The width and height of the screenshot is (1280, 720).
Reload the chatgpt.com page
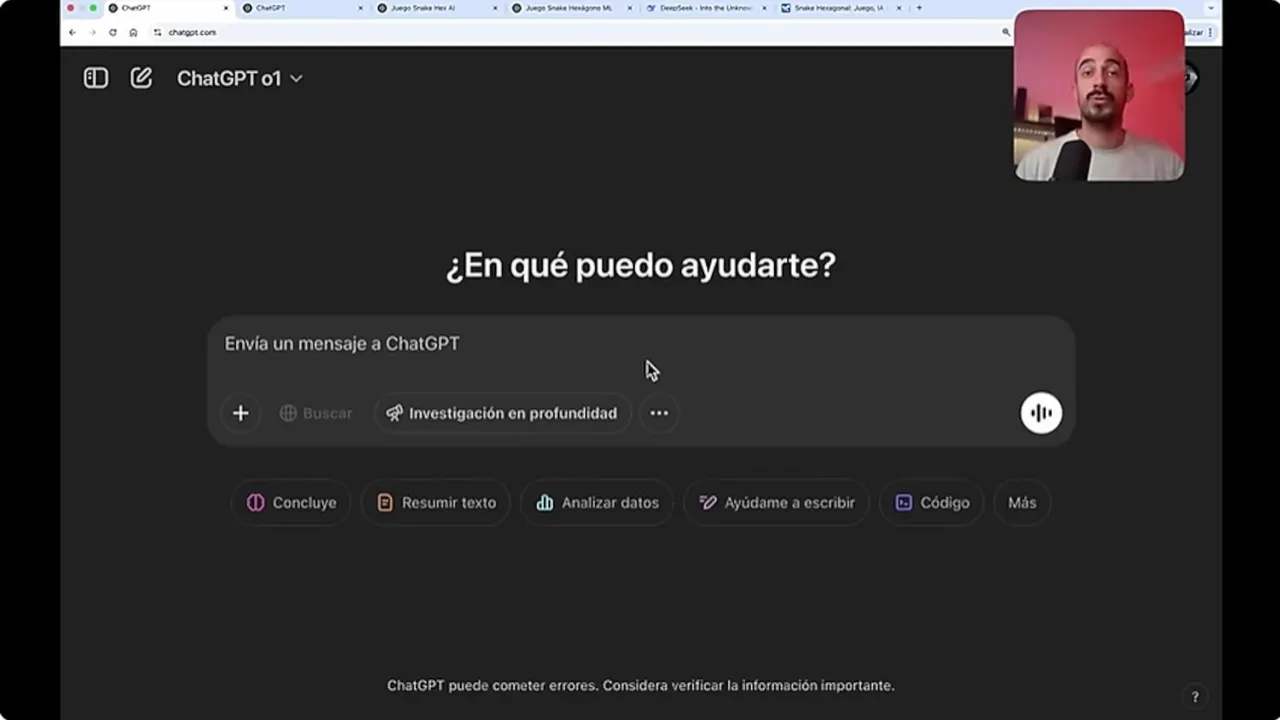[x=112, y=32]
